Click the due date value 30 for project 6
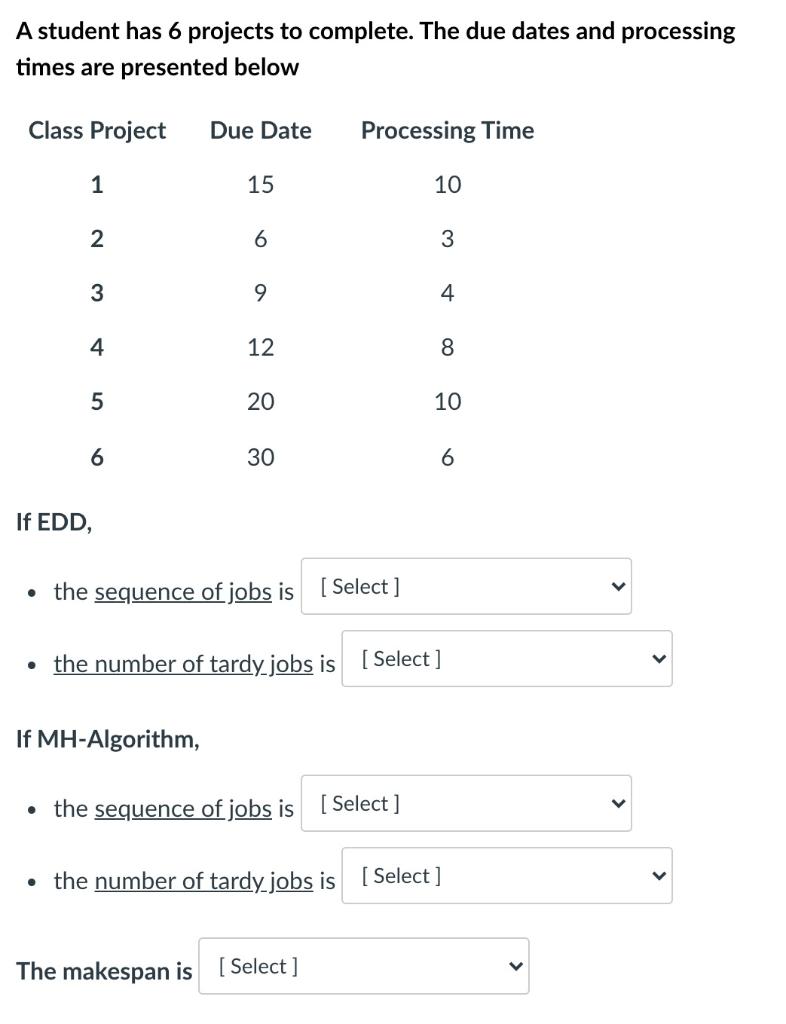 [x=260, y=457]
